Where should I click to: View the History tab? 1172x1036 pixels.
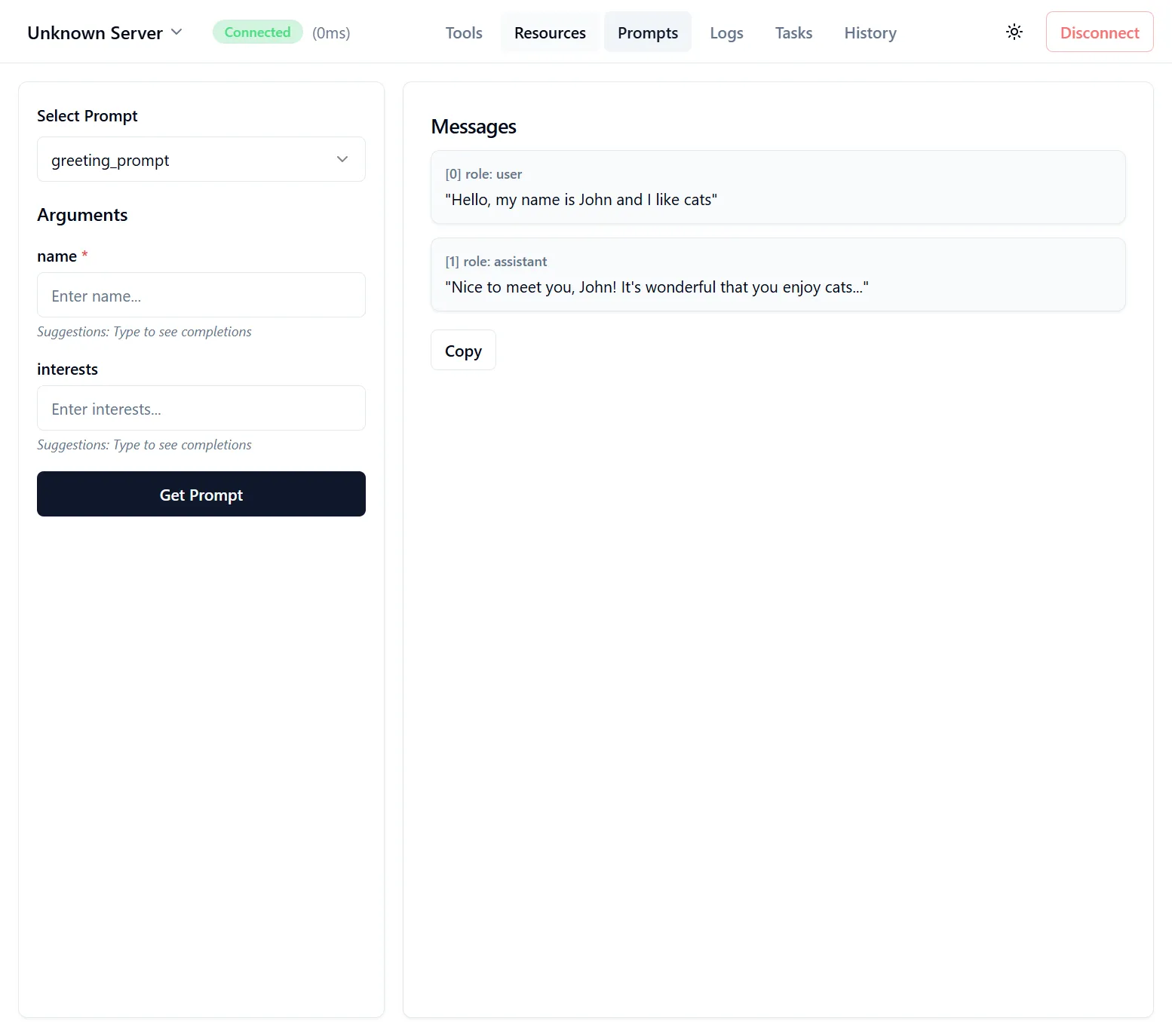(x=870, y=32)
